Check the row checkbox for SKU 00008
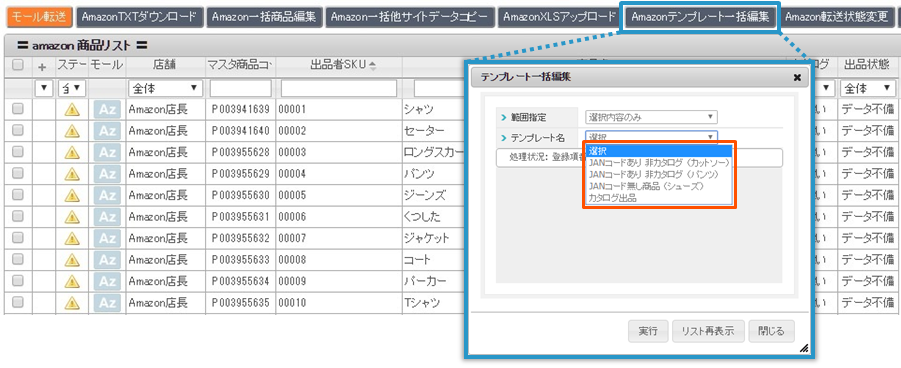Image resolution: width=901 pixels, height=368 pixels. (x=18, y=259)
